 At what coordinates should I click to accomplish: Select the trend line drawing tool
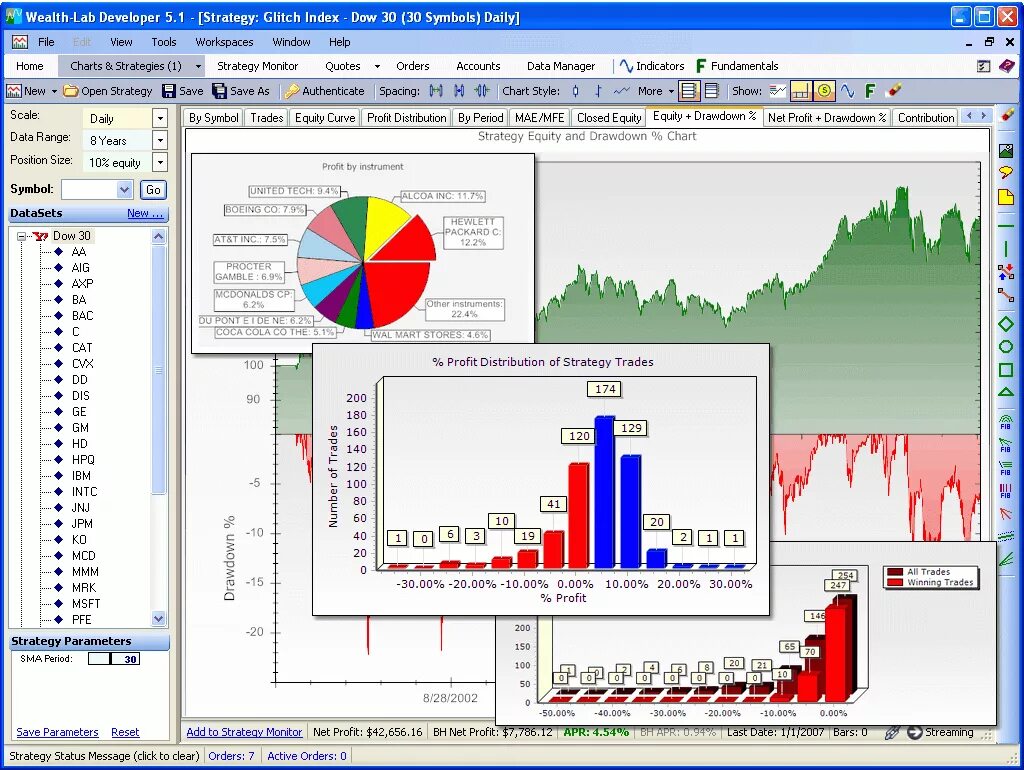pos(1006,295)
